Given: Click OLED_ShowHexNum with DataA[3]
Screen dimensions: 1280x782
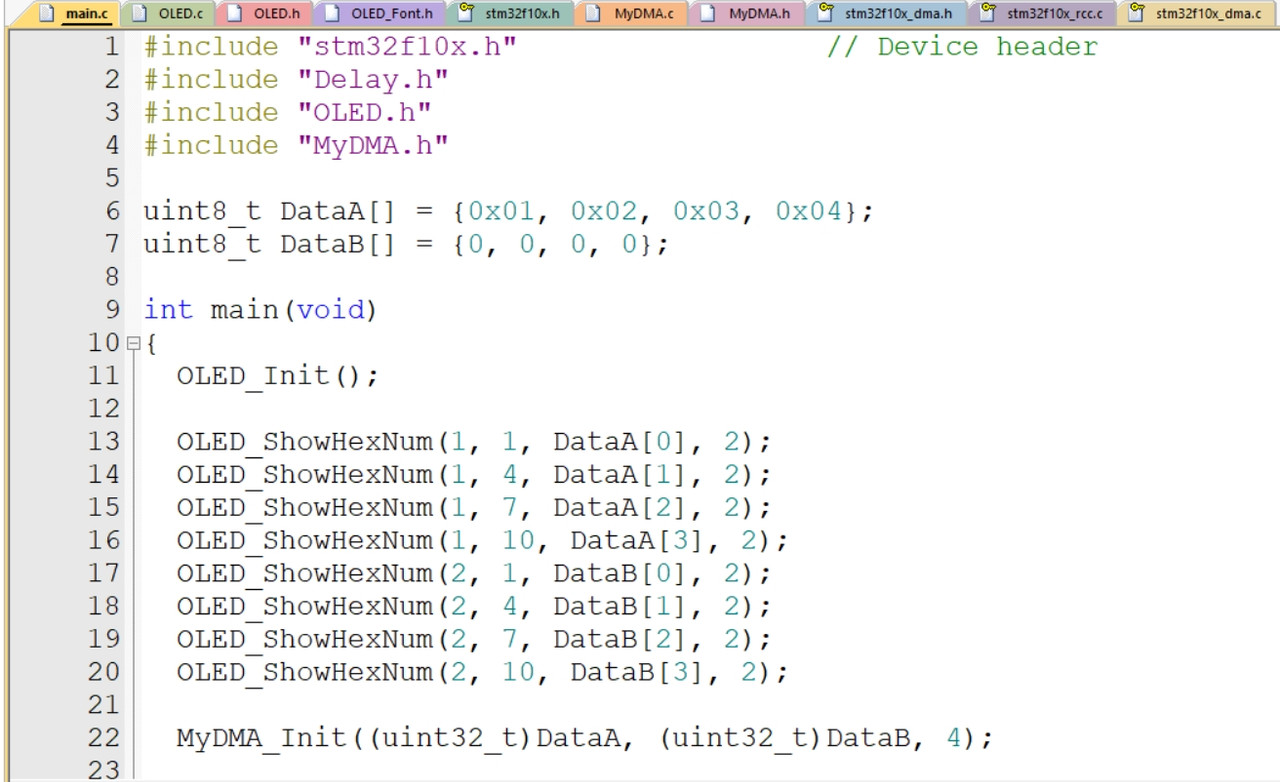Looking at the screenshot, I should (483, 540).
